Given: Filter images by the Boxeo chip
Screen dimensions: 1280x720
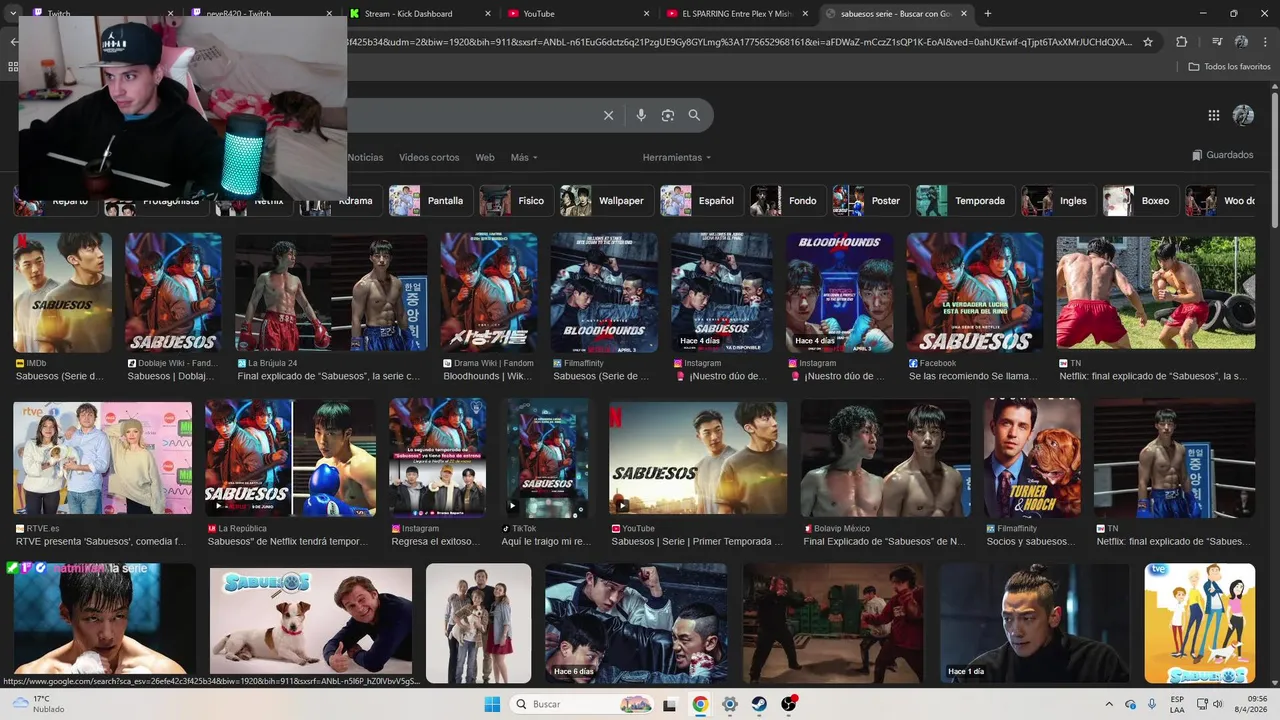Looking at the screenshot, I should pyautogui.click(x=1140, y=200).
